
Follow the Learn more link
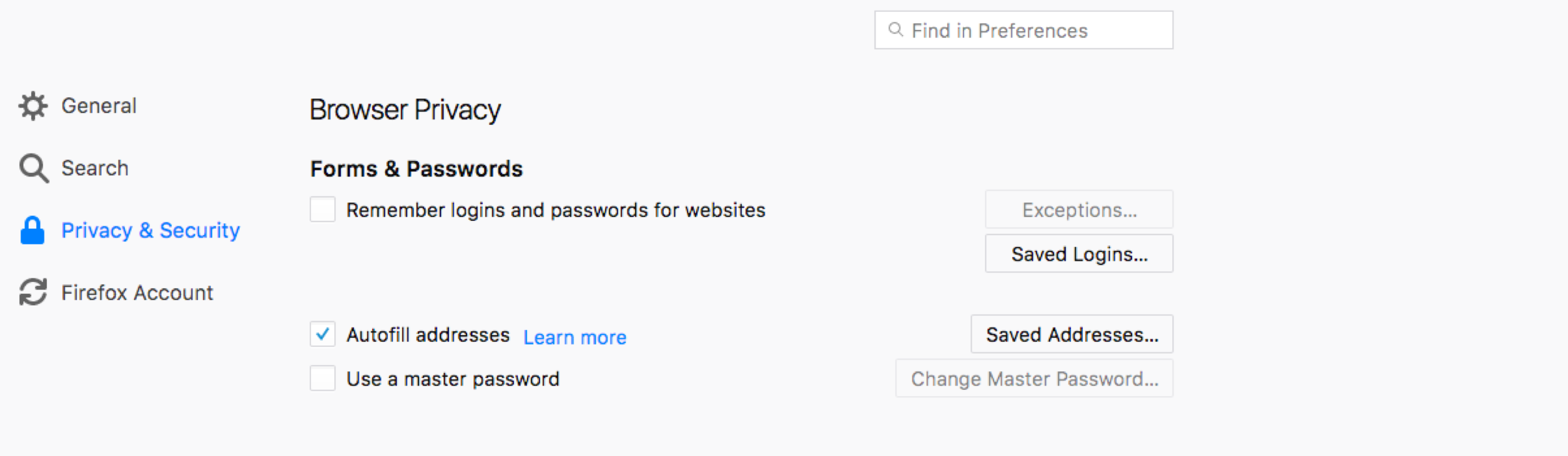574,337
